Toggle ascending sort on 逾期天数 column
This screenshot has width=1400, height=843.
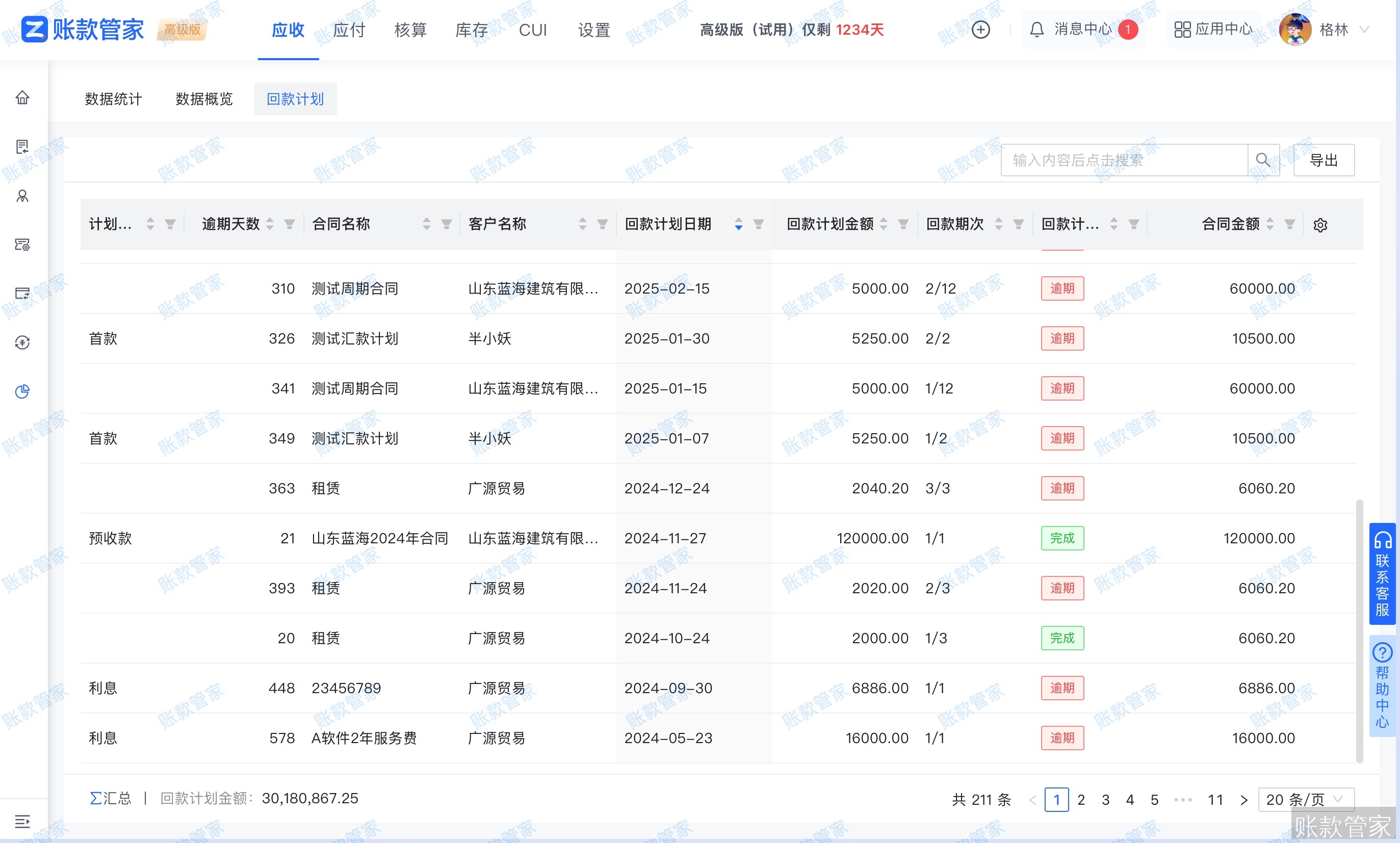click(269, 220)
